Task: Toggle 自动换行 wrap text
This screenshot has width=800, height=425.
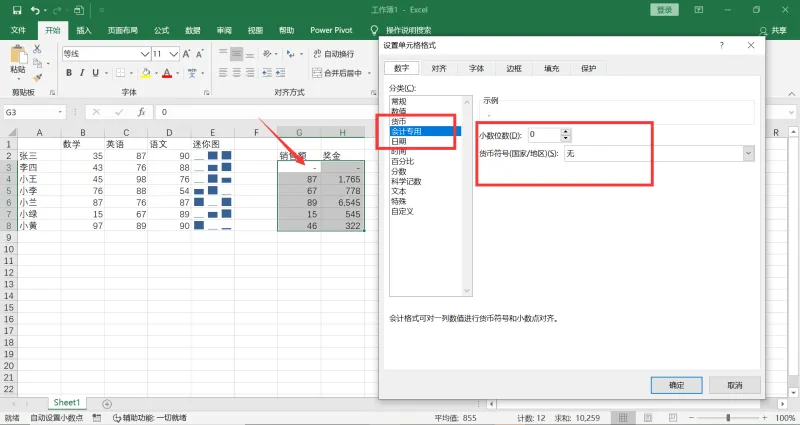Action: (333, 54)
